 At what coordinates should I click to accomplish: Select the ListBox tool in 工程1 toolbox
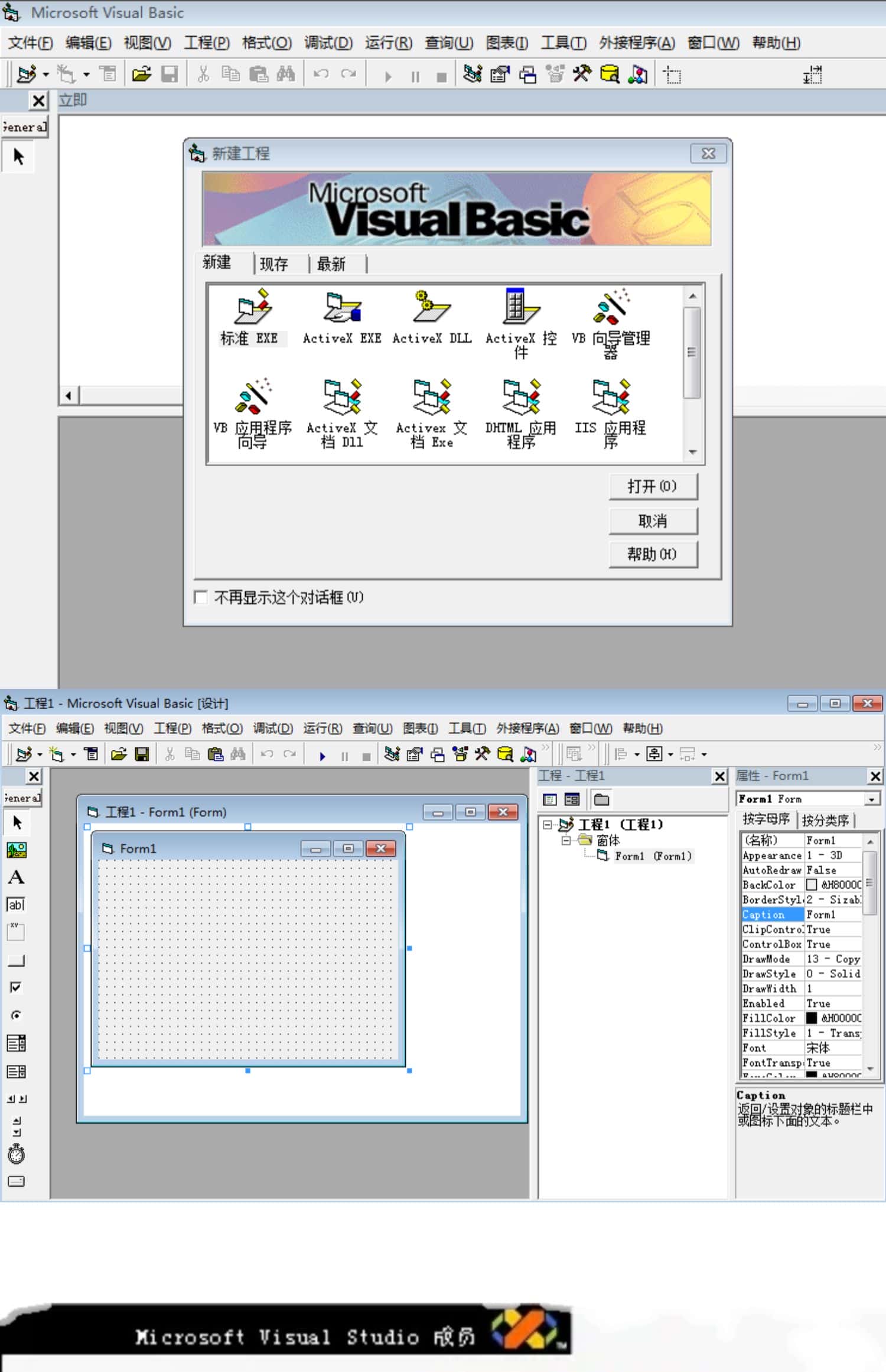point(17,1071)
